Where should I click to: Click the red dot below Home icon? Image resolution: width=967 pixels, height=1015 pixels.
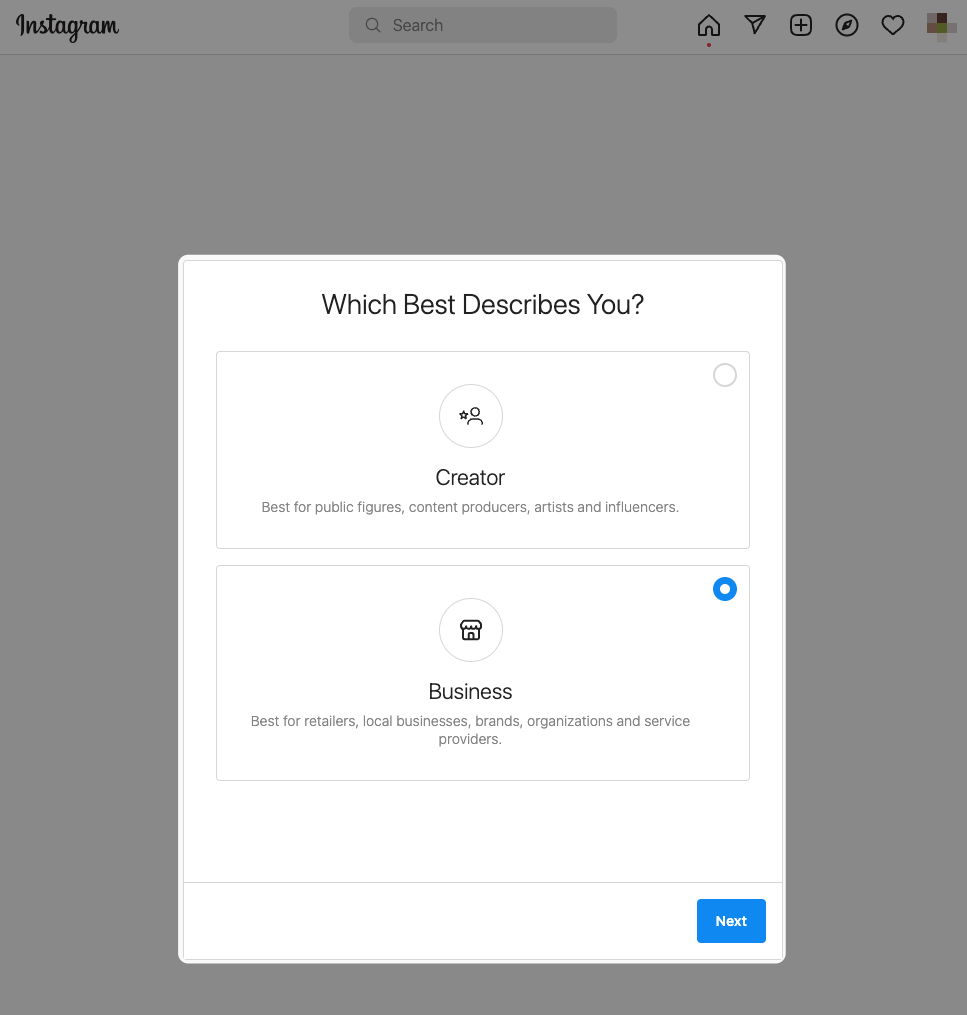click(x=708, y=45)
